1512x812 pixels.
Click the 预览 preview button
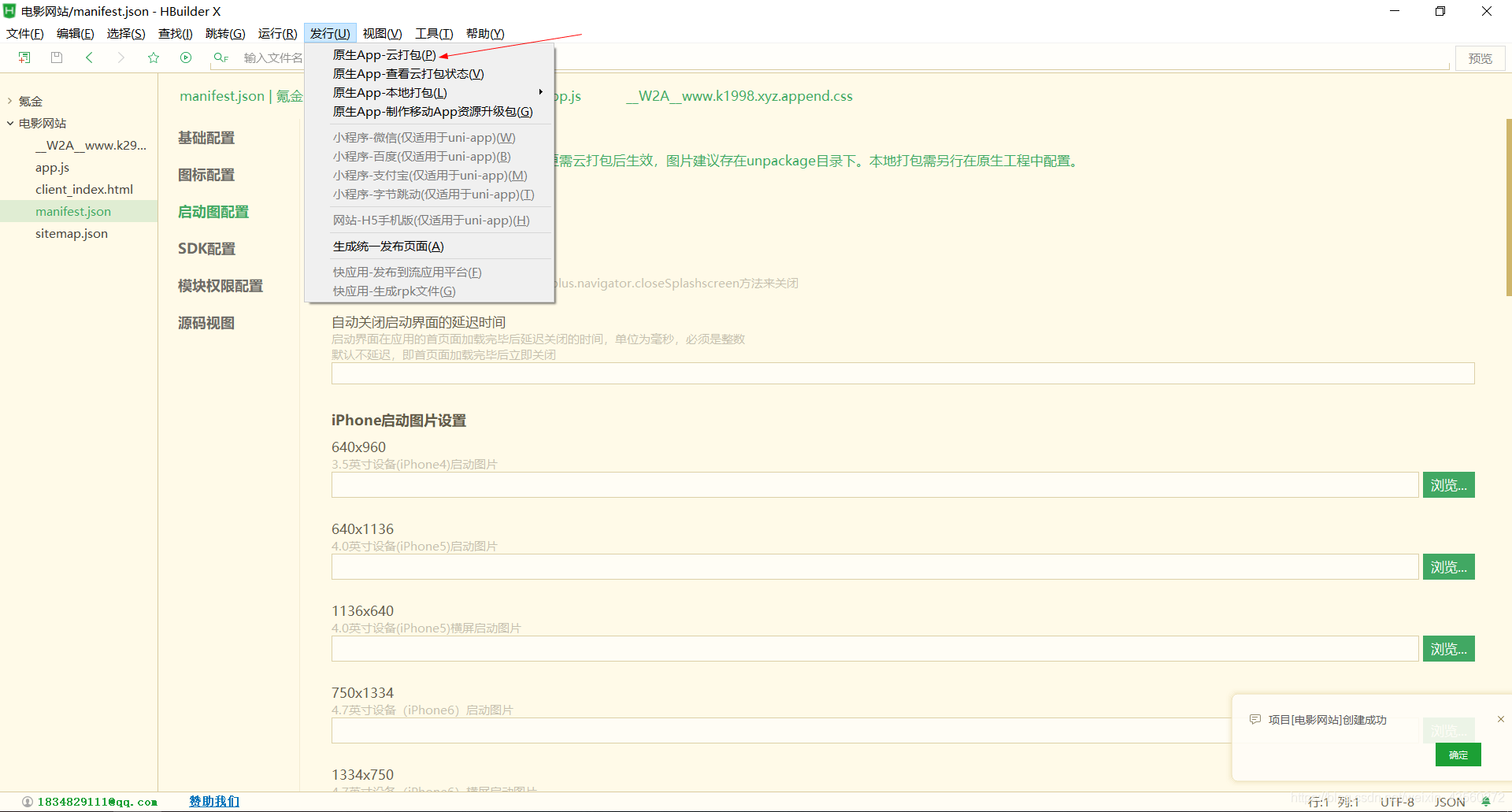tap(1480, 58)
